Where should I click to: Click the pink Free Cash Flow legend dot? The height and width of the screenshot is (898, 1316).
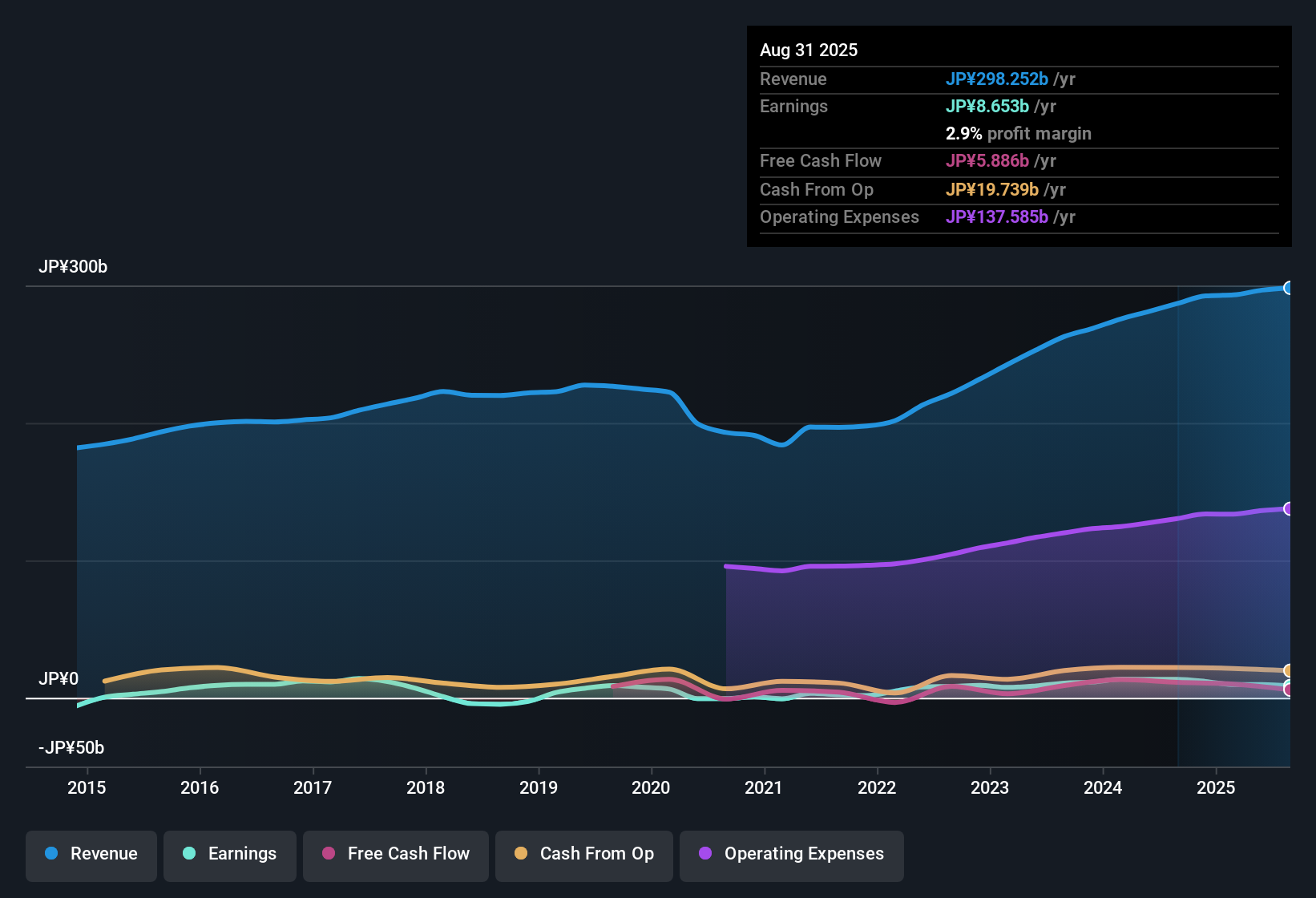(x=328, y=854)
